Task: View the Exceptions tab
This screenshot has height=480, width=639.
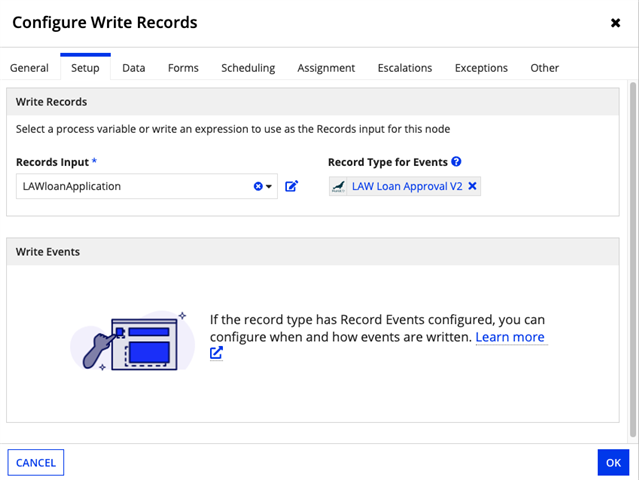Action: click(x=481, y=68)
